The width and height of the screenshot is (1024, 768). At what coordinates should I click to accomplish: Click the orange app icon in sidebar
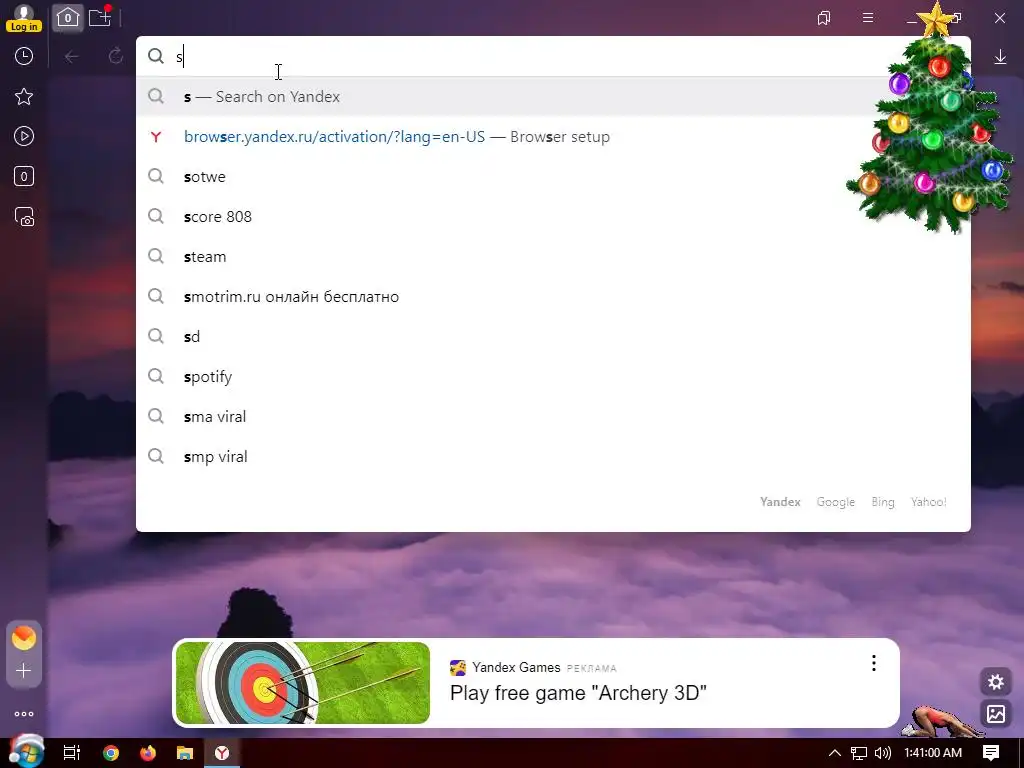click(24, 637)
